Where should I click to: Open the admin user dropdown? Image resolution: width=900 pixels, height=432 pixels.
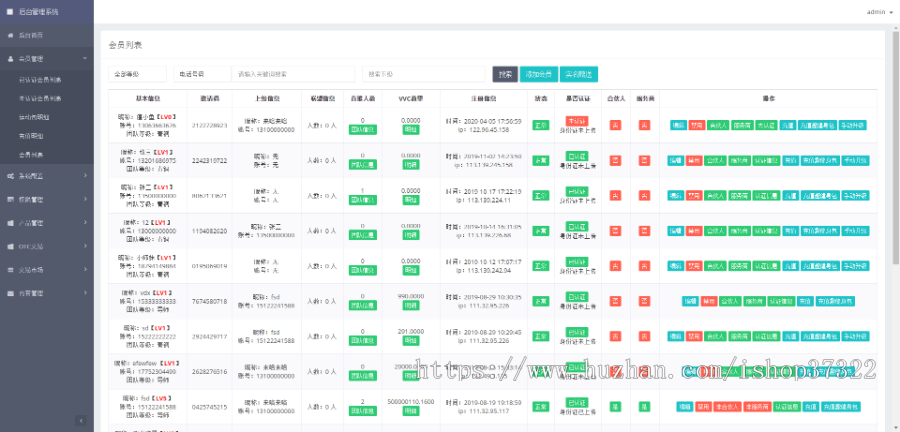[879, 11]
